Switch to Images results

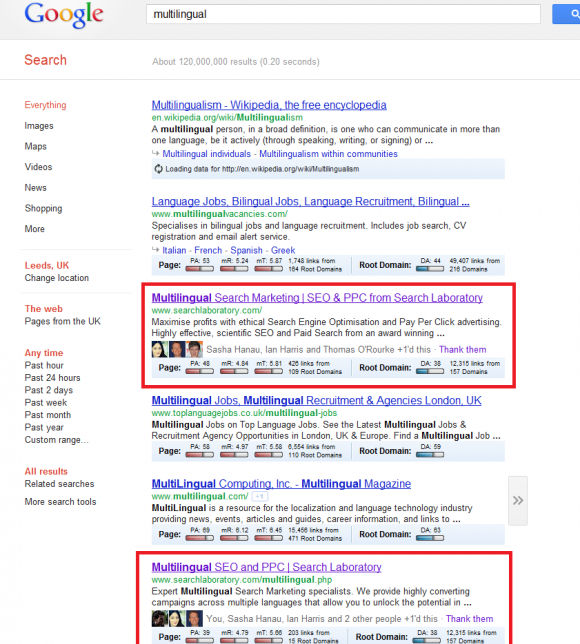(39, 126)
